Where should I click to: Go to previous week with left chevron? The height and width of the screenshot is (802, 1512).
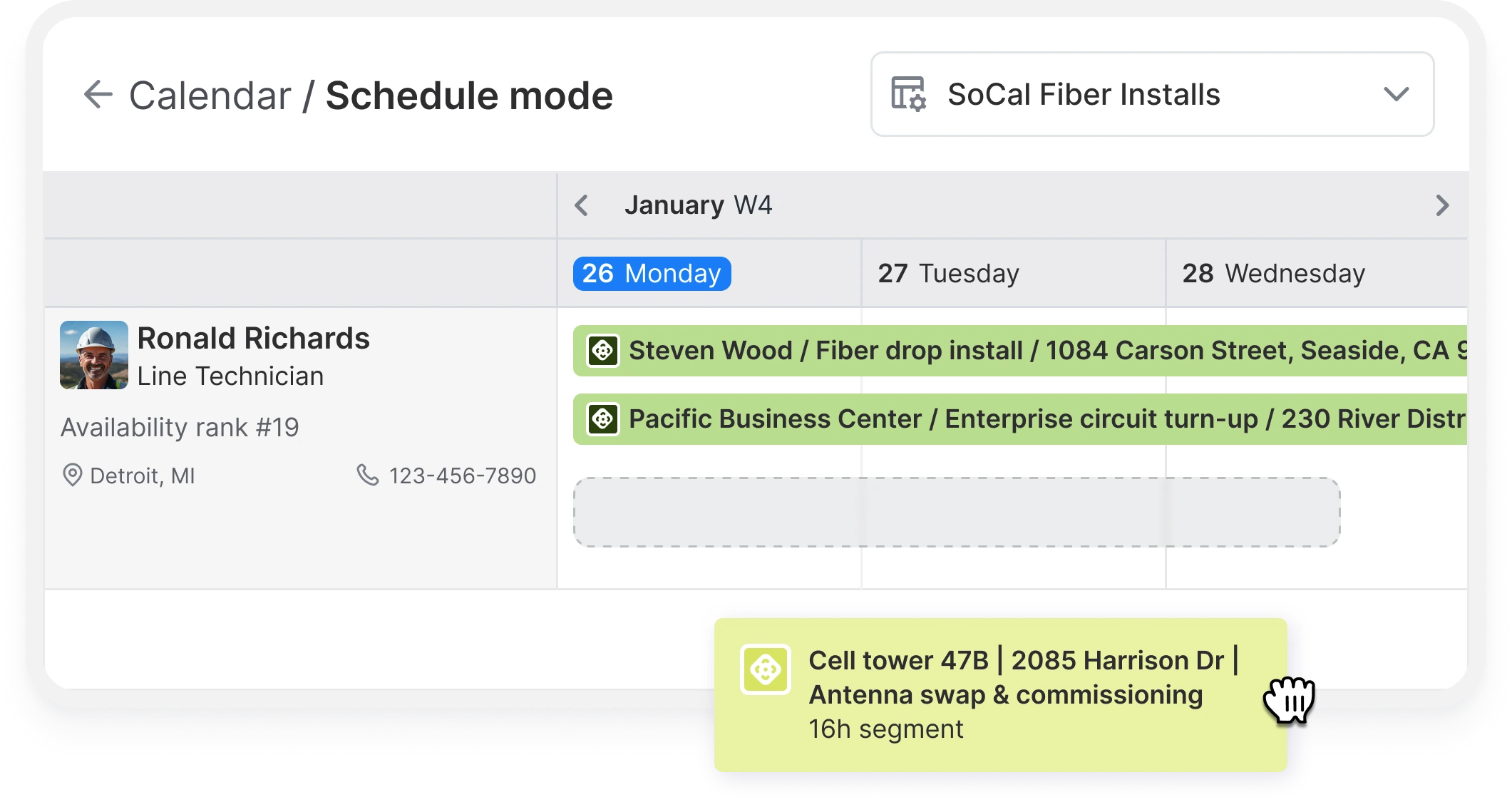click(x=582, y=205)
